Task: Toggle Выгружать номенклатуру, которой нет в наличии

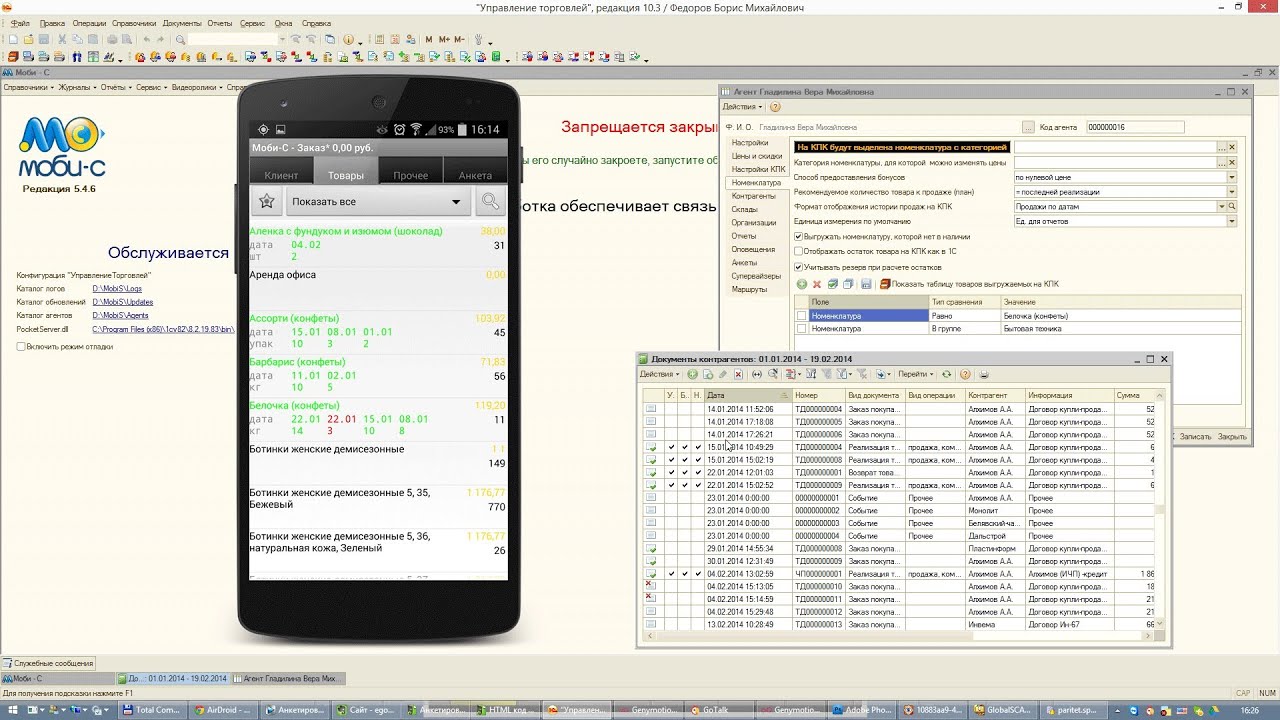Action: pos(798,237)
